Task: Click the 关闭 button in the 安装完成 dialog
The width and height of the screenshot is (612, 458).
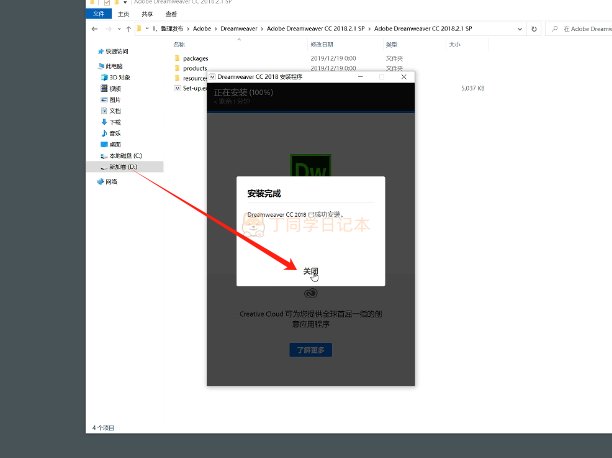Action: coord(311,271)
